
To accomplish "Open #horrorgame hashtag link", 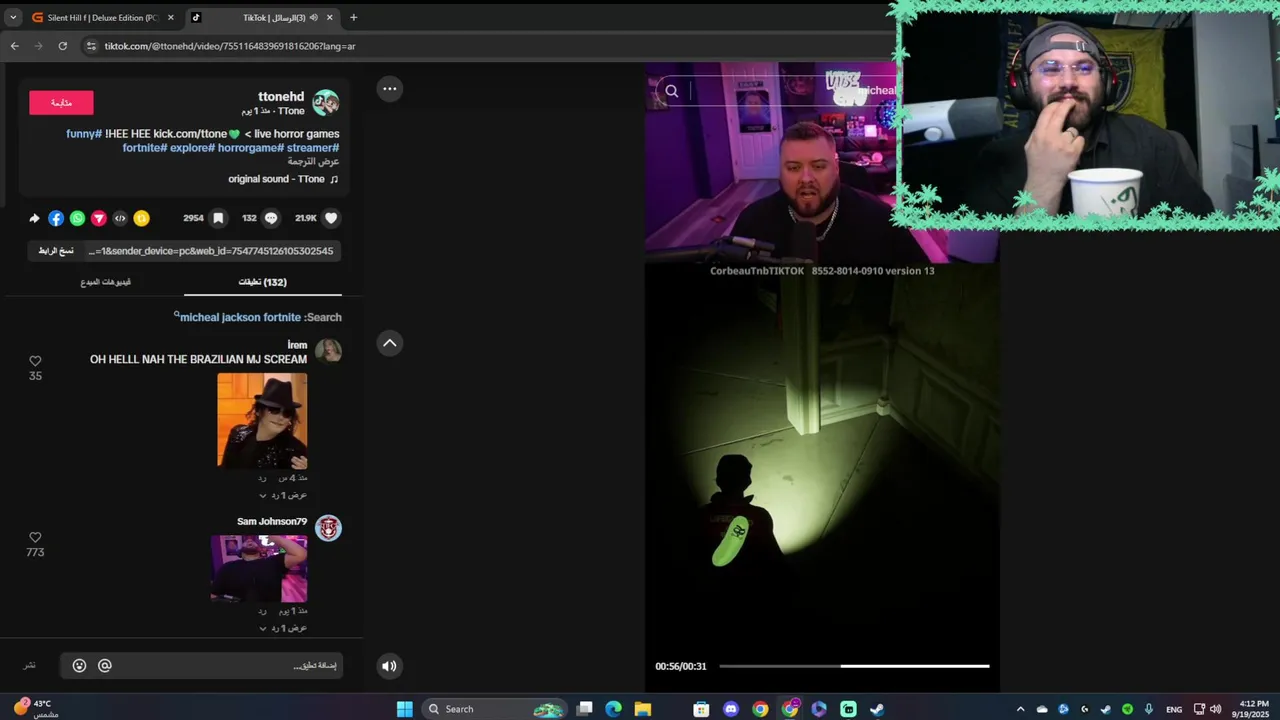I will coord(250,148).
